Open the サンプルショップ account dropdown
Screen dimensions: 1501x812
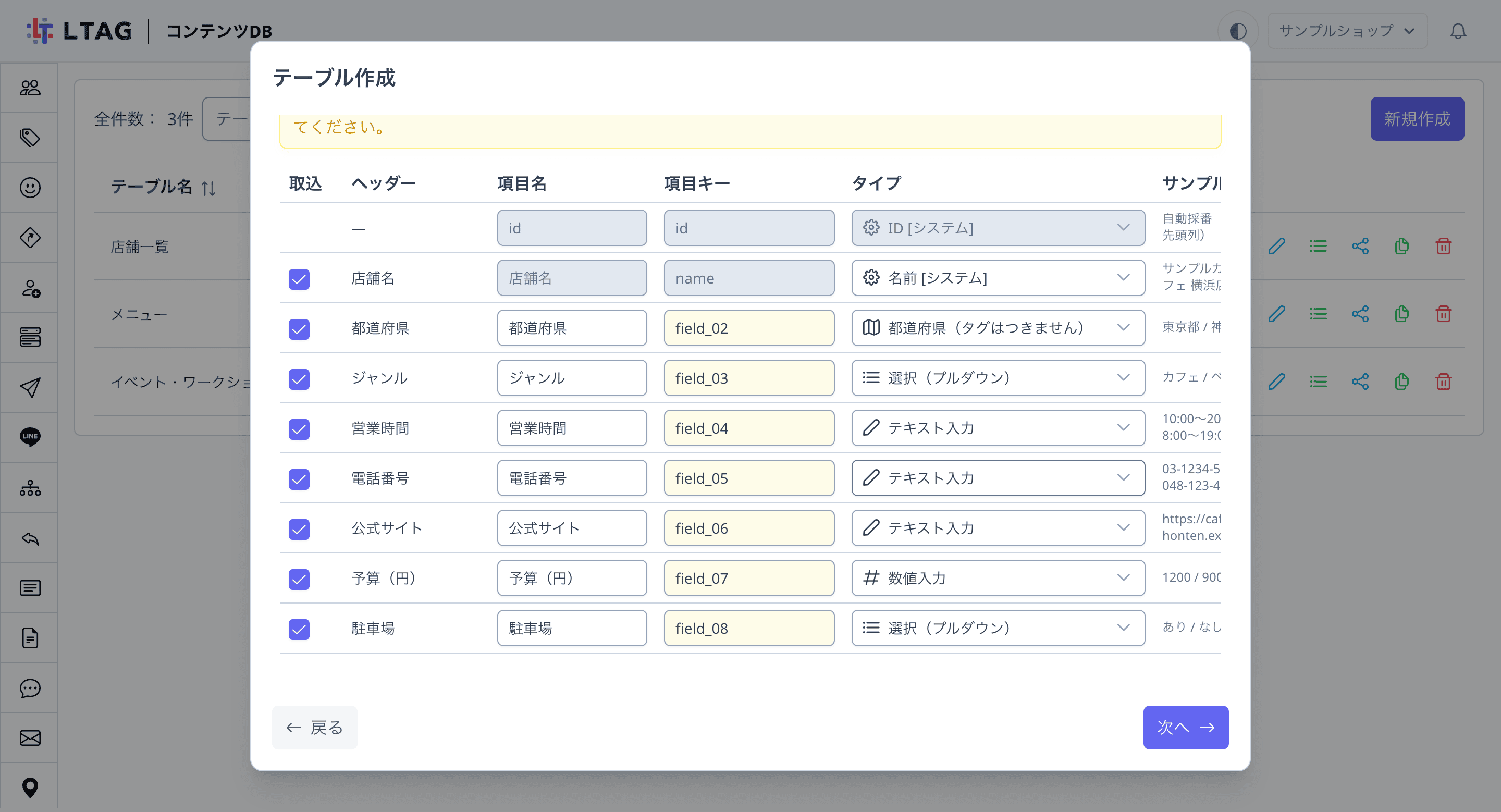point(1347,31)
